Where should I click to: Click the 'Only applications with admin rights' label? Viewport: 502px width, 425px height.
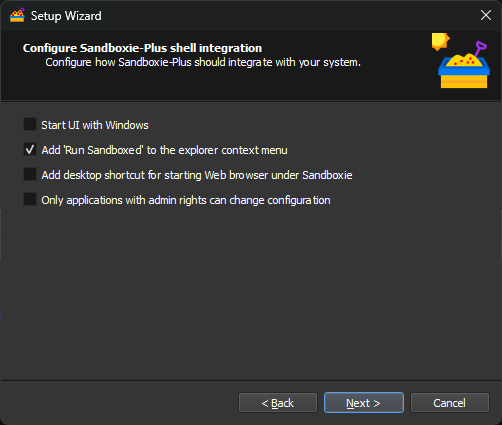(186, 200)
